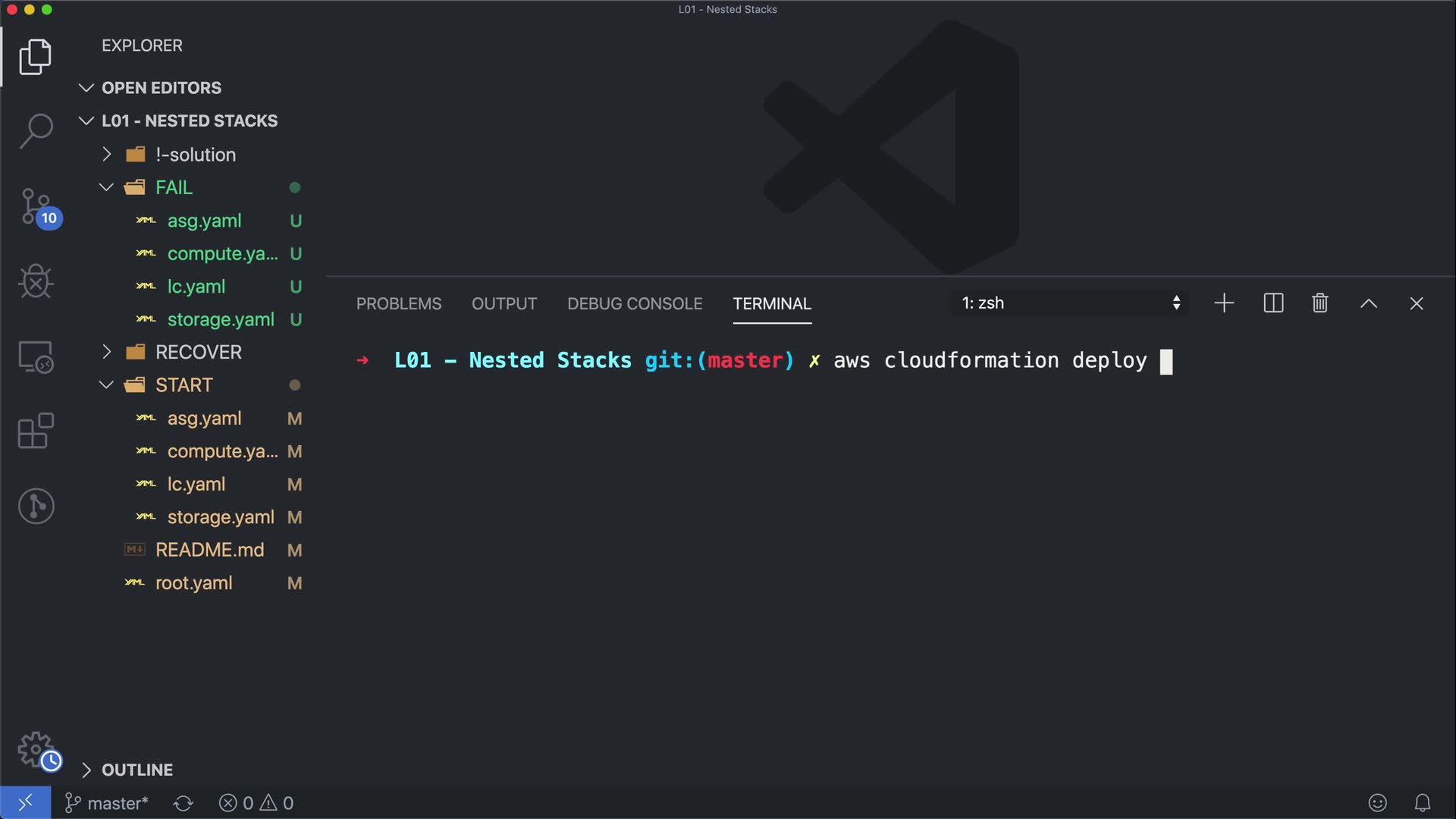The width and height of the screenshot is (1456, 819).
Task: Open the Run and Debug view
Action: 36,282
